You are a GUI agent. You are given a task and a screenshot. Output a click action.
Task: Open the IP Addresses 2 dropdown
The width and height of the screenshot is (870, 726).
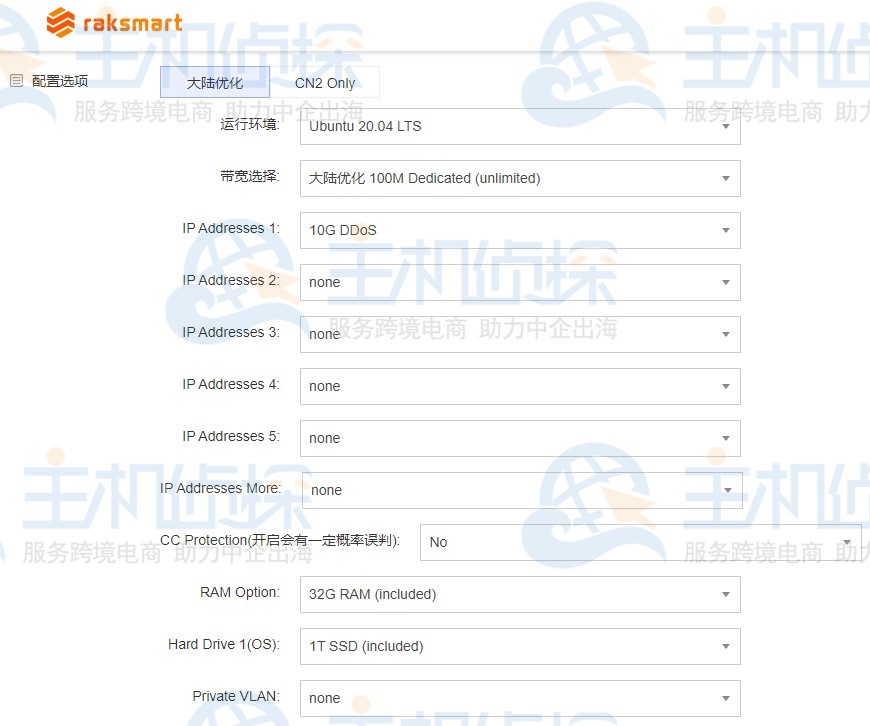click(x=520, y=282)
